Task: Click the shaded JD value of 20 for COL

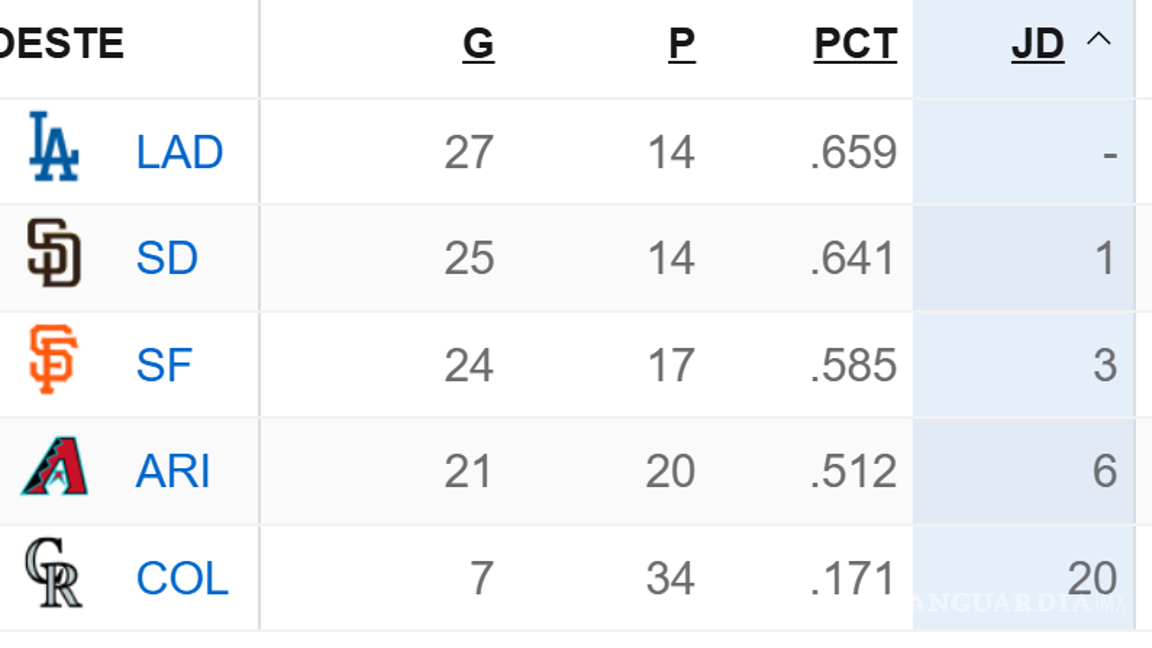Action: pyautogui.click(x=1095, y=577)
